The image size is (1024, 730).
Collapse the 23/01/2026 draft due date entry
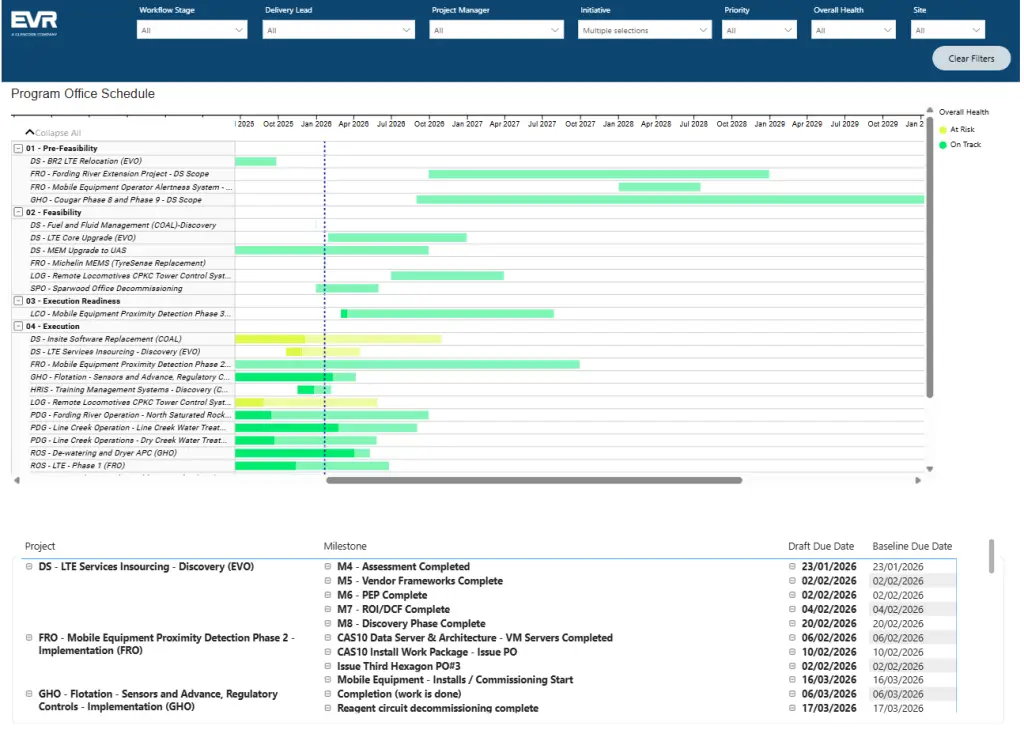pos(793,567)
